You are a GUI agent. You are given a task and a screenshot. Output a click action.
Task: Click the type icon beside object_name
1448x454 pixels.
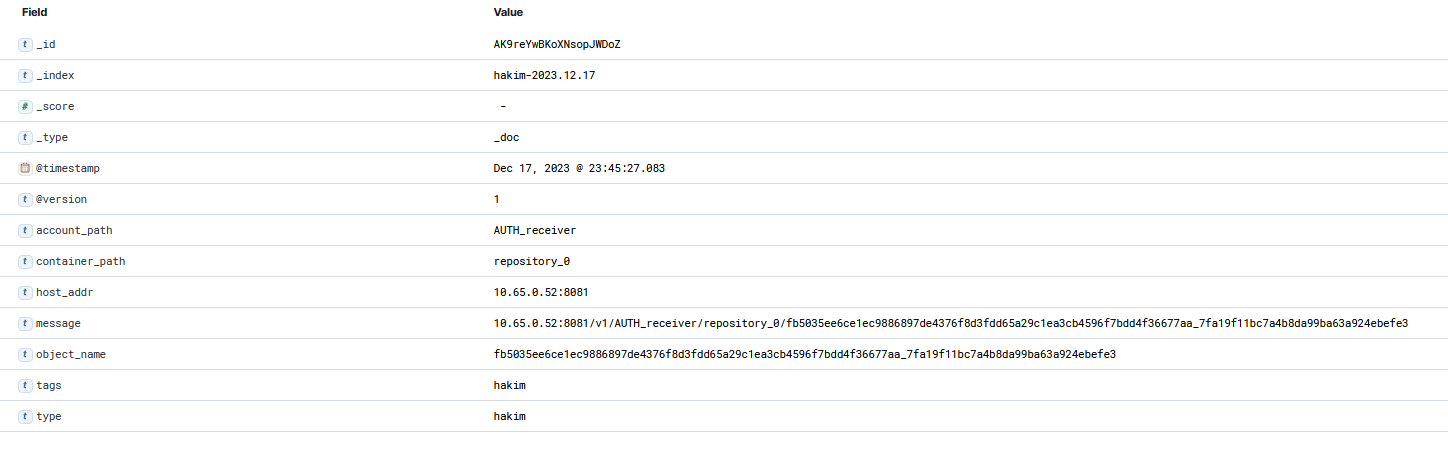[x=25, y=355]
